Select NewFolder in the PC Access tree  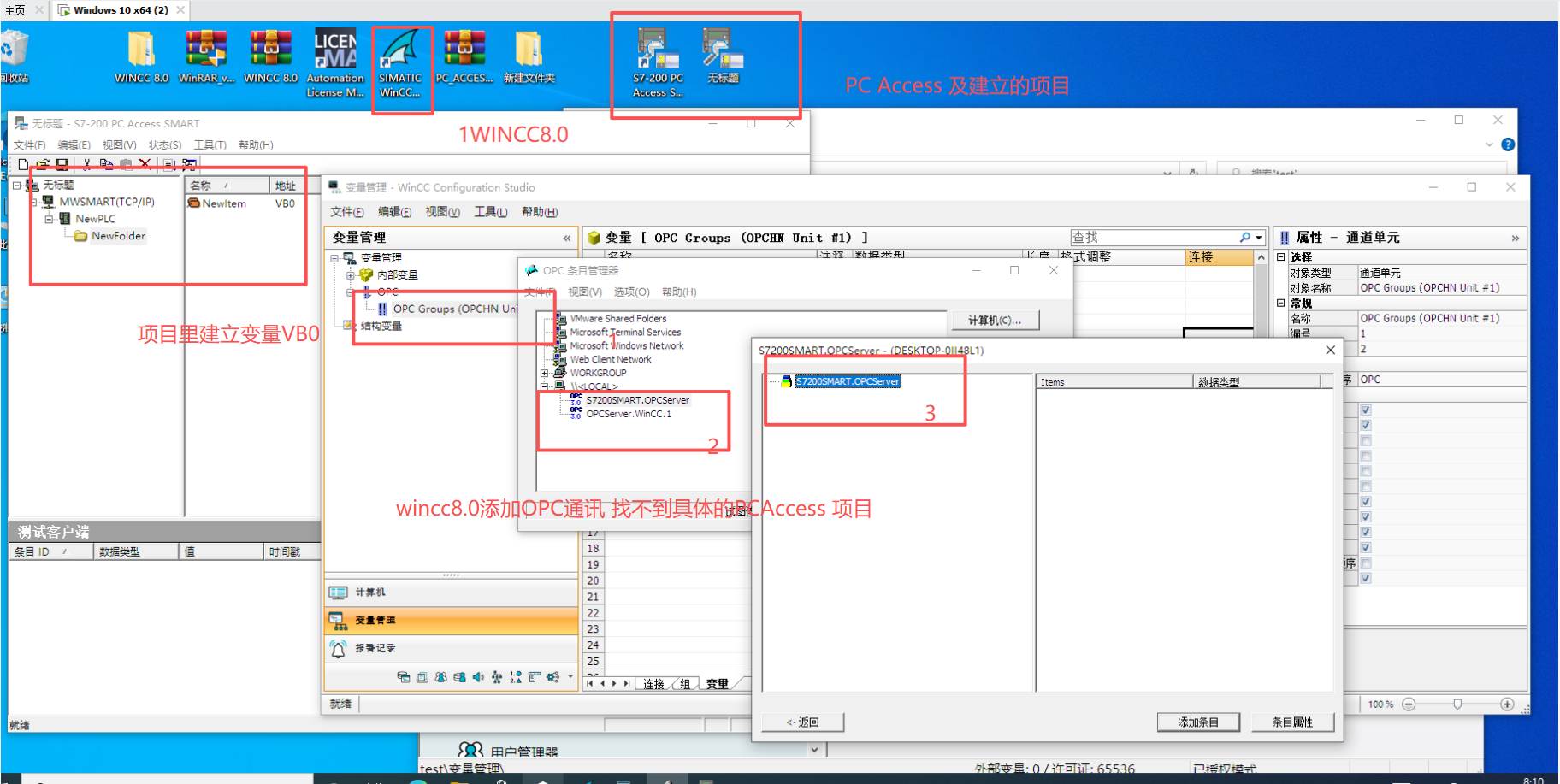[118, 236]
